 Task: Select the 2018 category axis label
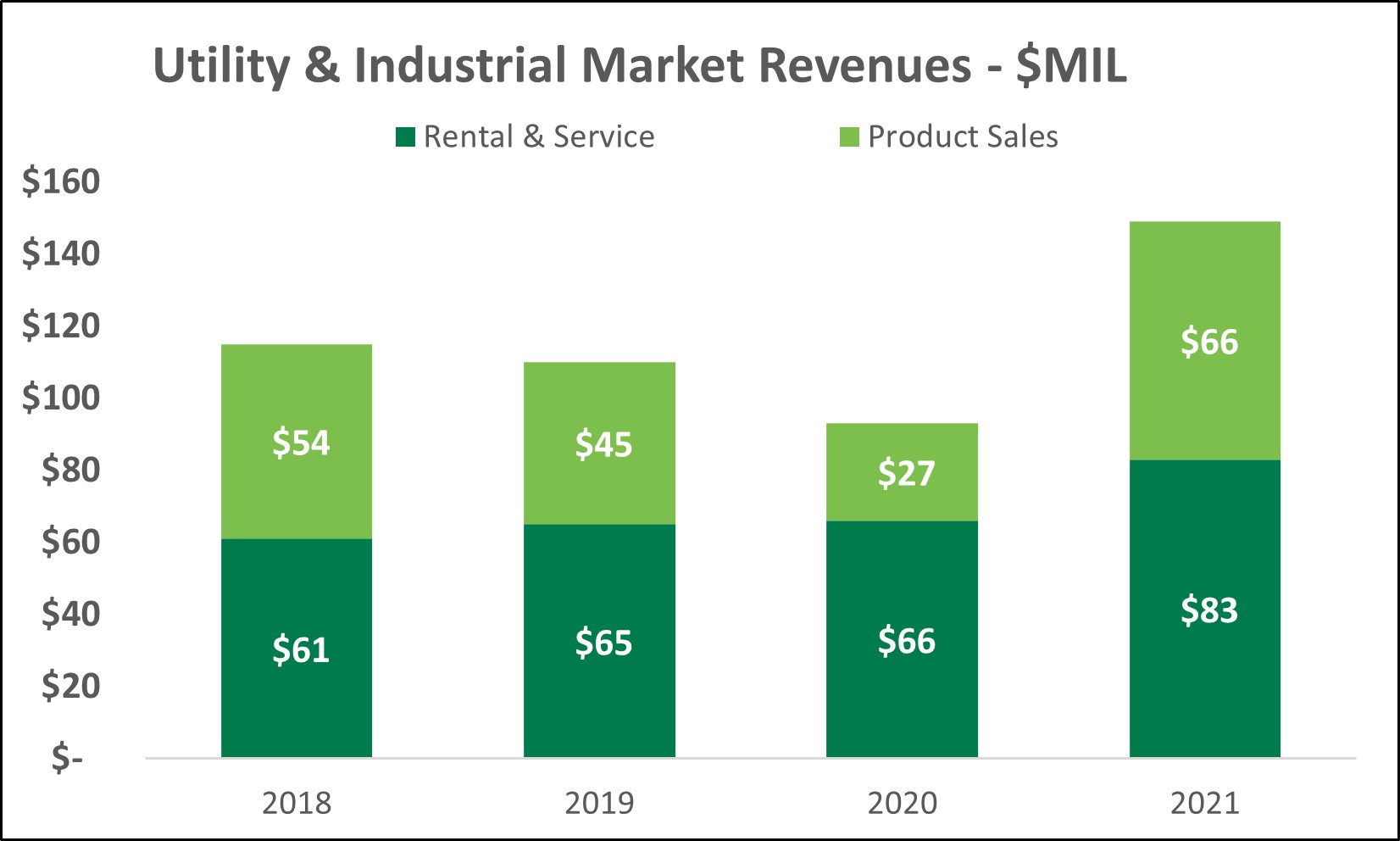297,803
